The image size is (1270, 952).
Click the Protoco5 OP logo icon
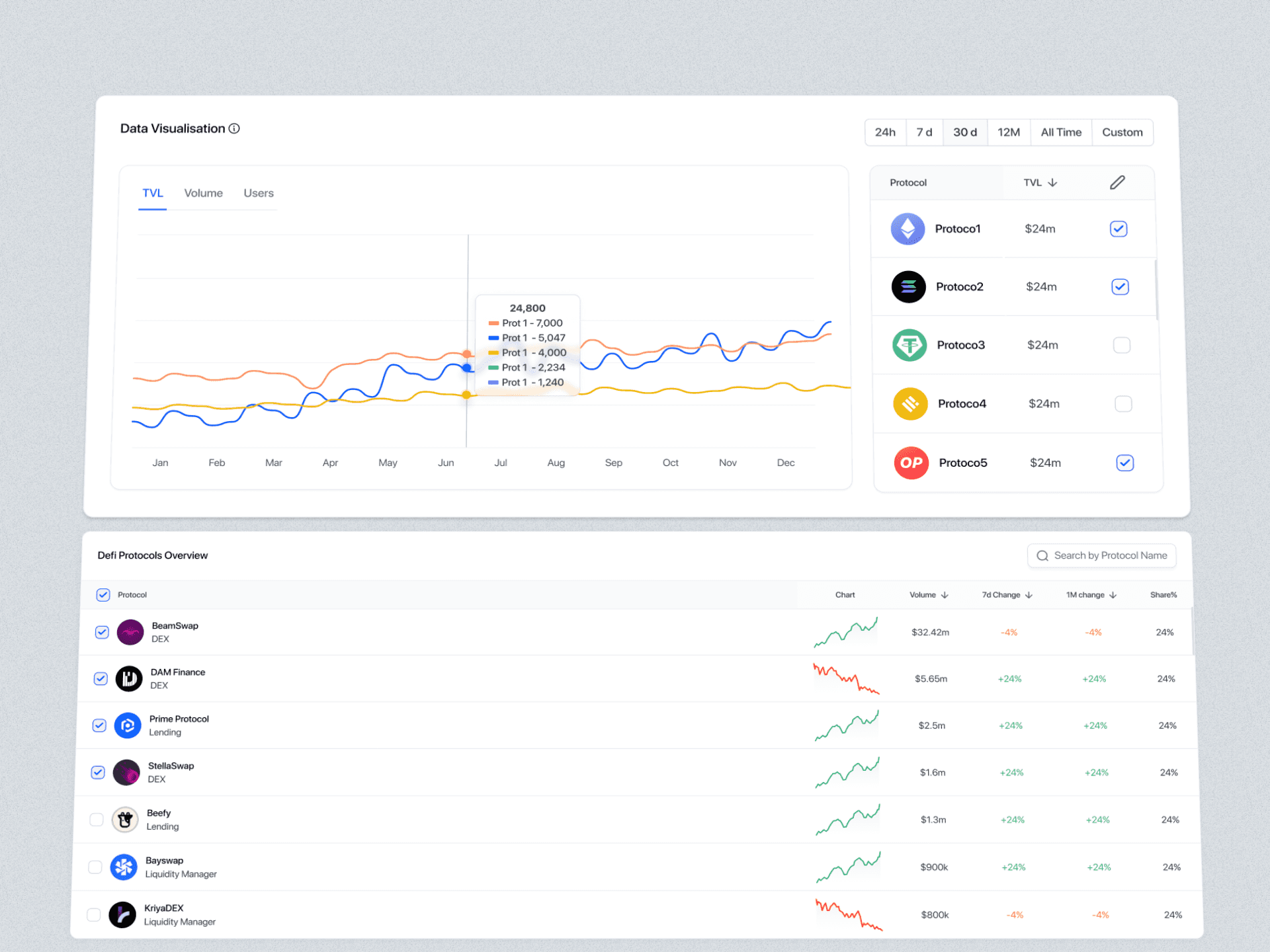pos(911,463)
